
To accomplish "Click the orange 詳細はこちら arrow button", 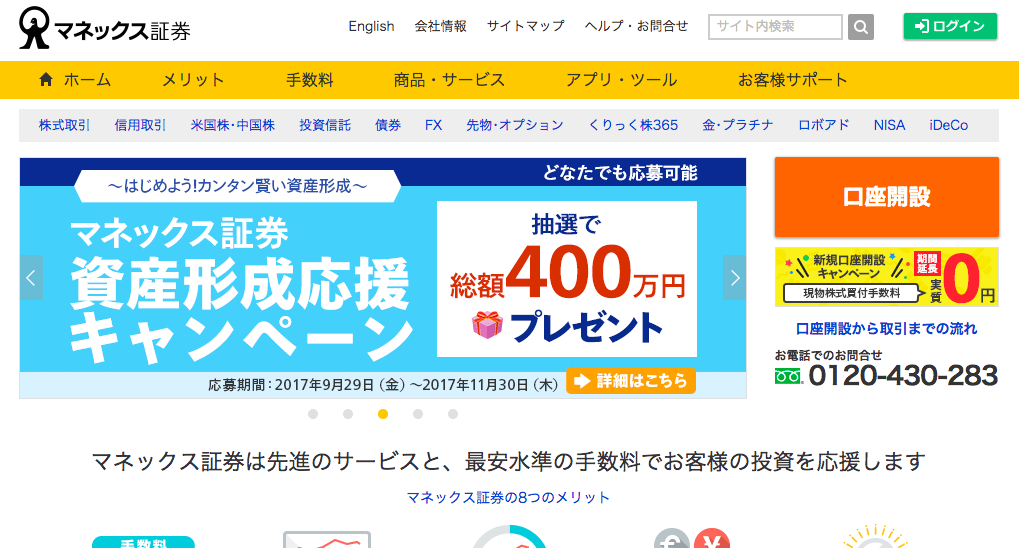I will point(630,381).
